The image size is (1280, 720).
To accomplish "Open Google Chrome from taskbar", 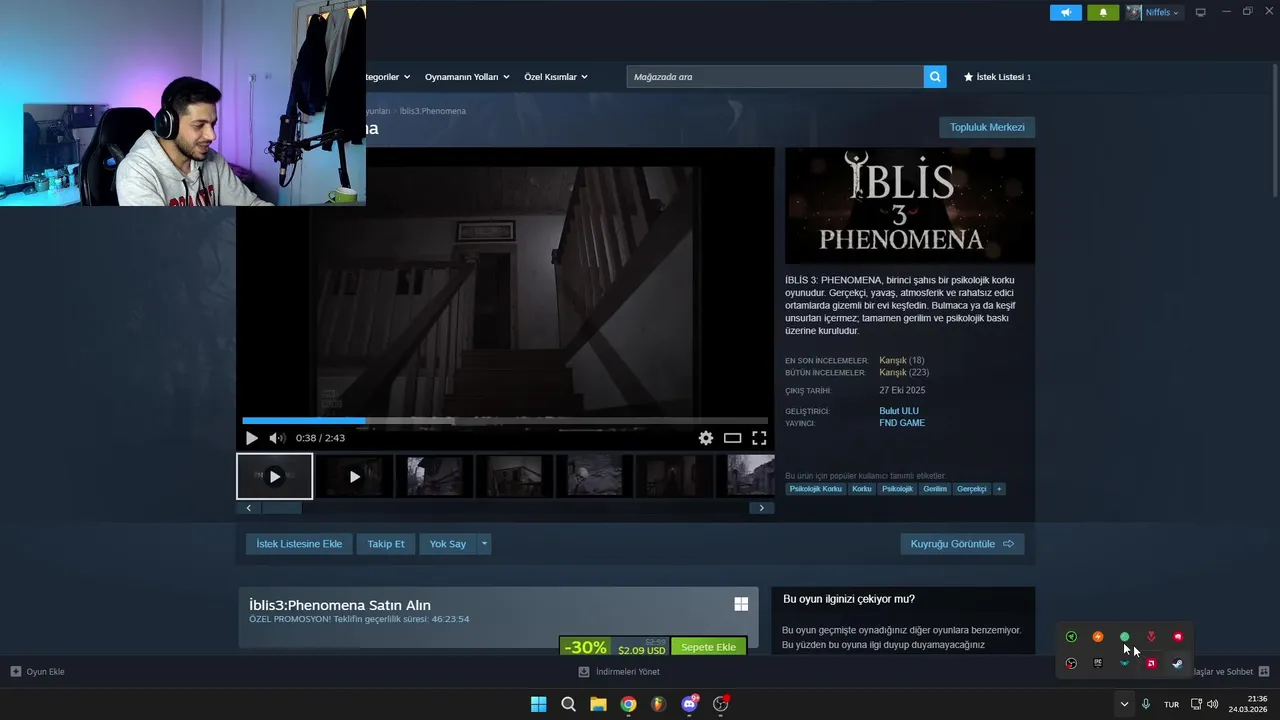I will (x=628, y=704).
